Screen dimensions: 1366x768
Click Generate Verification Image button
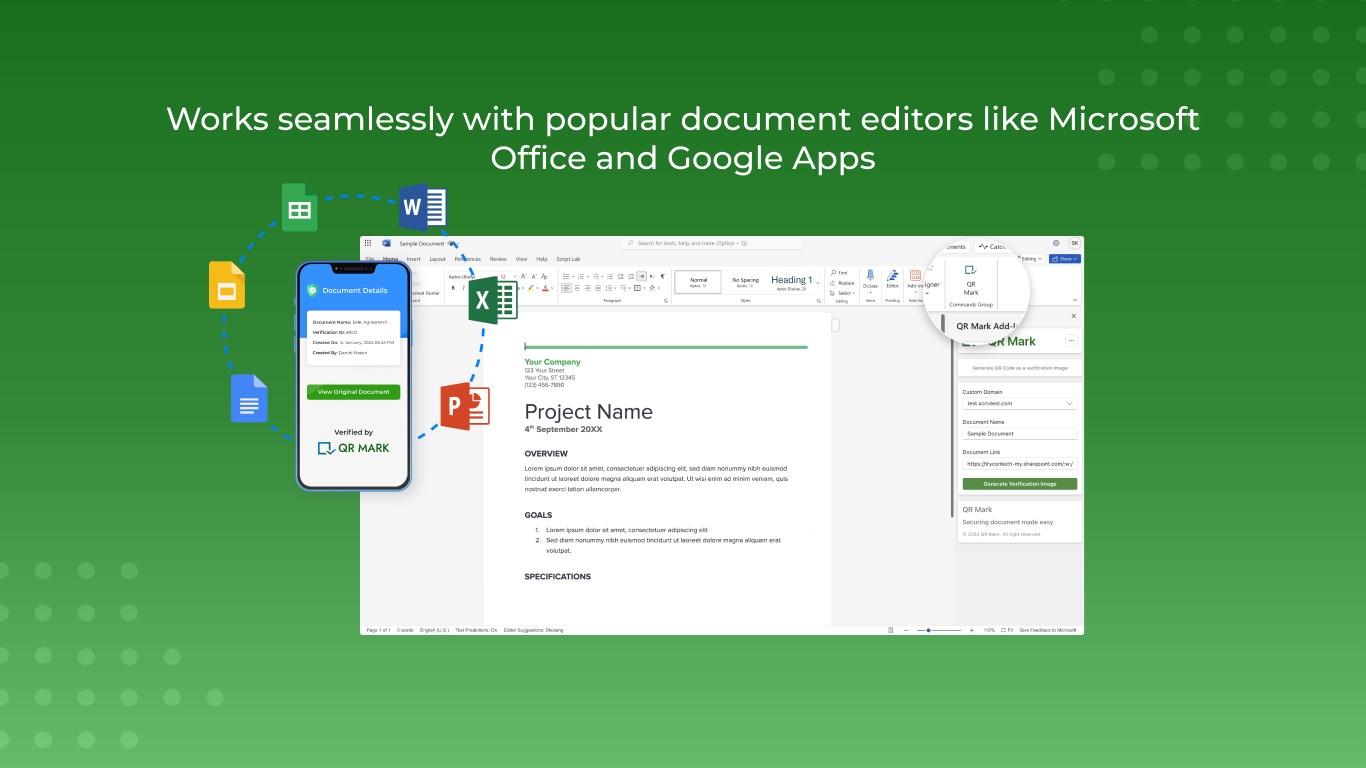(1020, 484)
